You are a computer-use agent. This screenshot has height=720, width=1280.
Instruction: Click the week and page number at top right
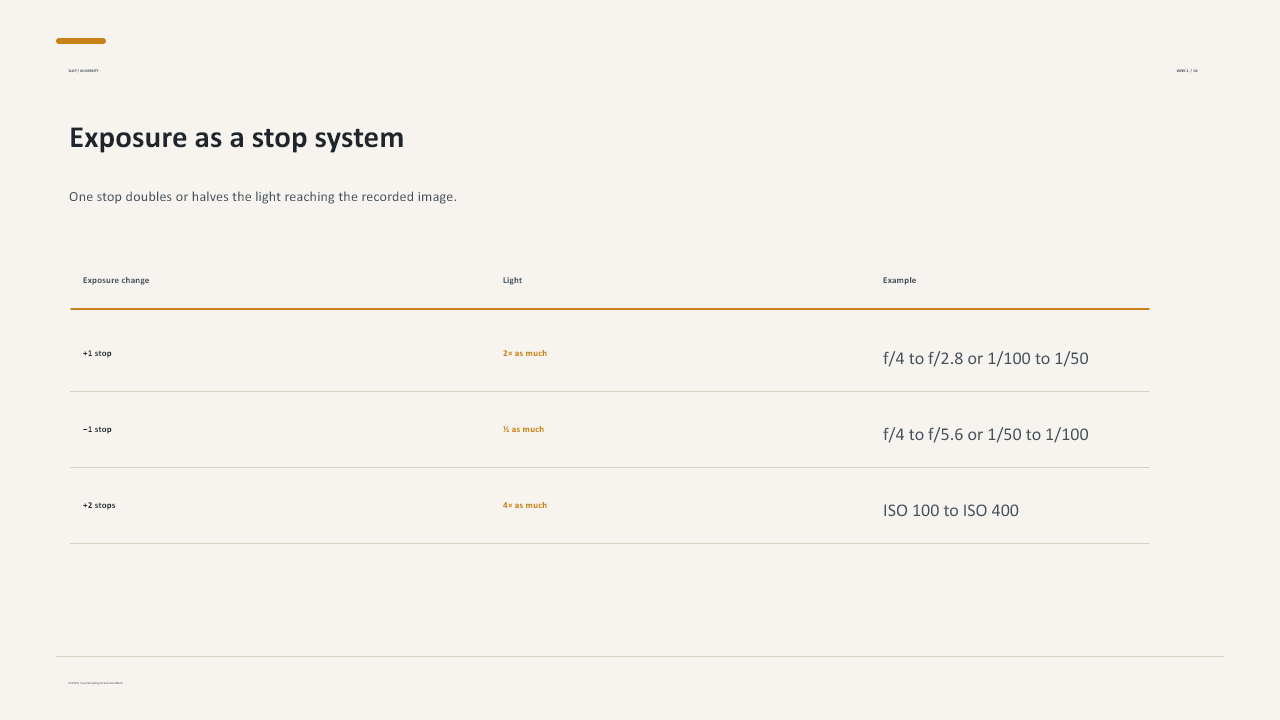[1187, 71]
